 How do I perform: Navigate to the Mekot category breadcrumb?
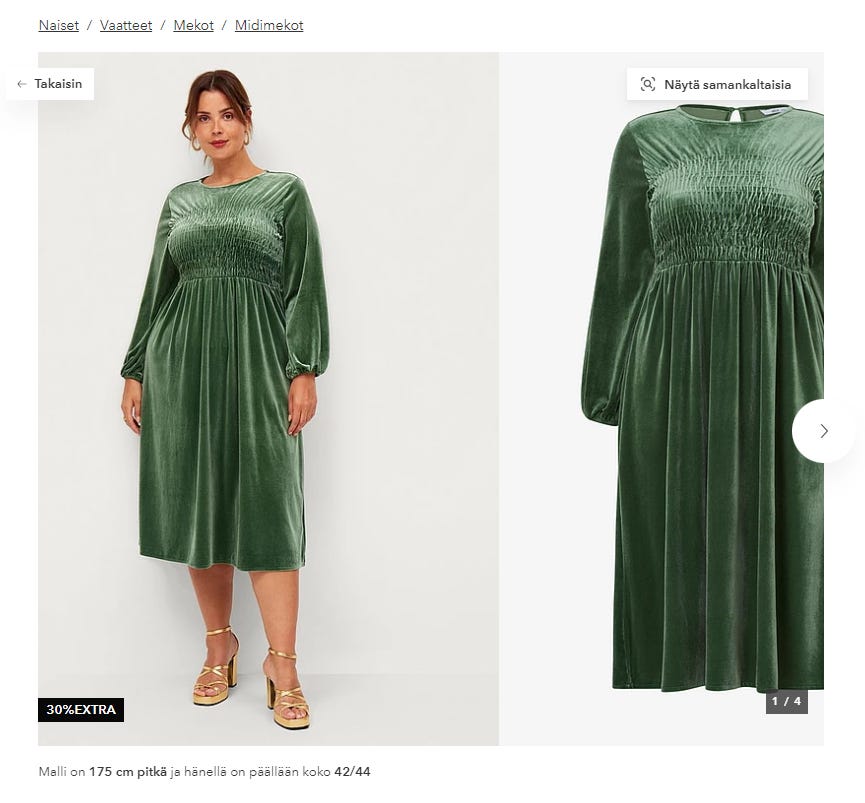(x=193, y=25)
